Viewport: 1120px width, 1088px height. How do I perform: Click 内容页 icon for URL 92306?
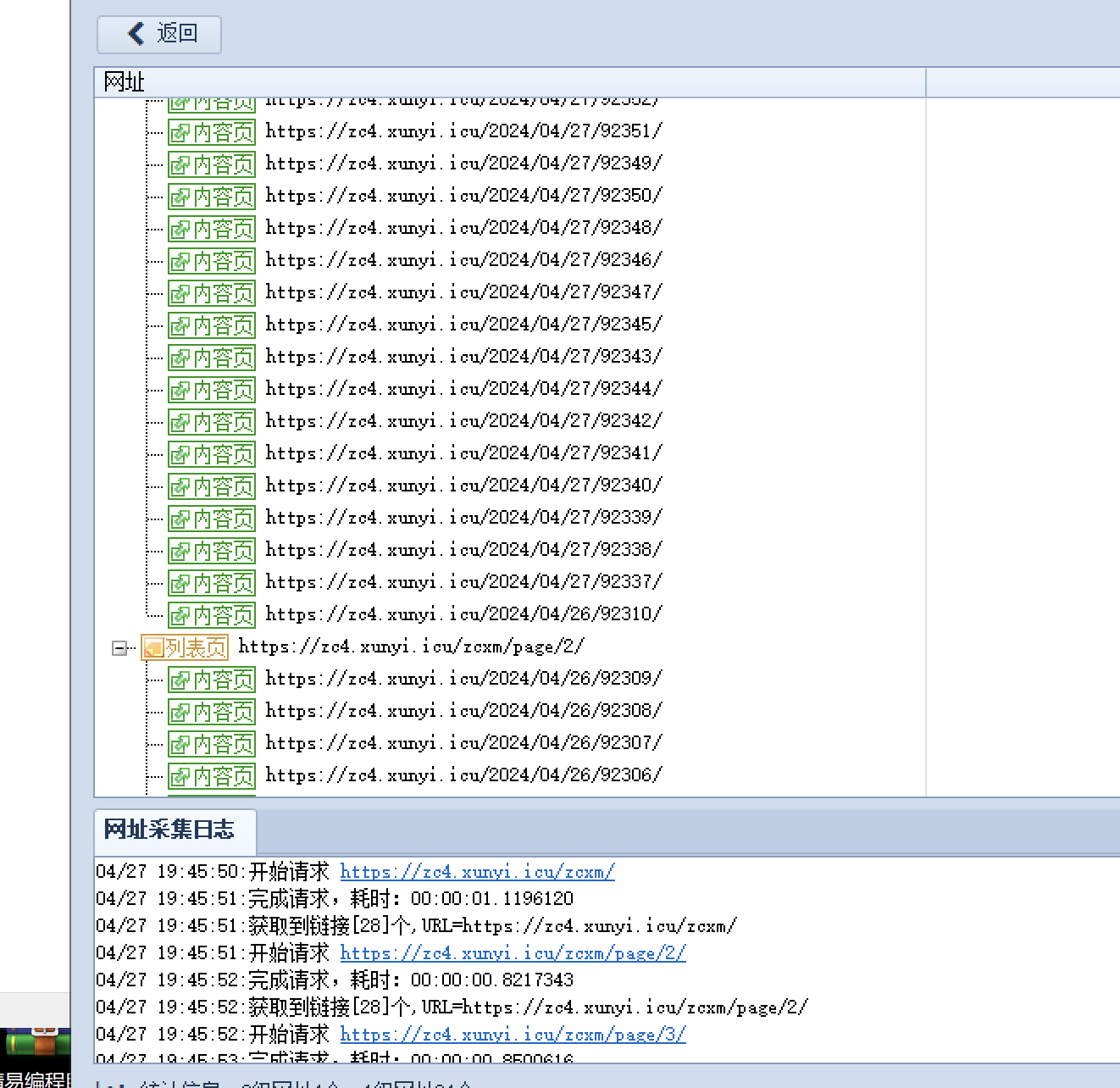point(212,776)
